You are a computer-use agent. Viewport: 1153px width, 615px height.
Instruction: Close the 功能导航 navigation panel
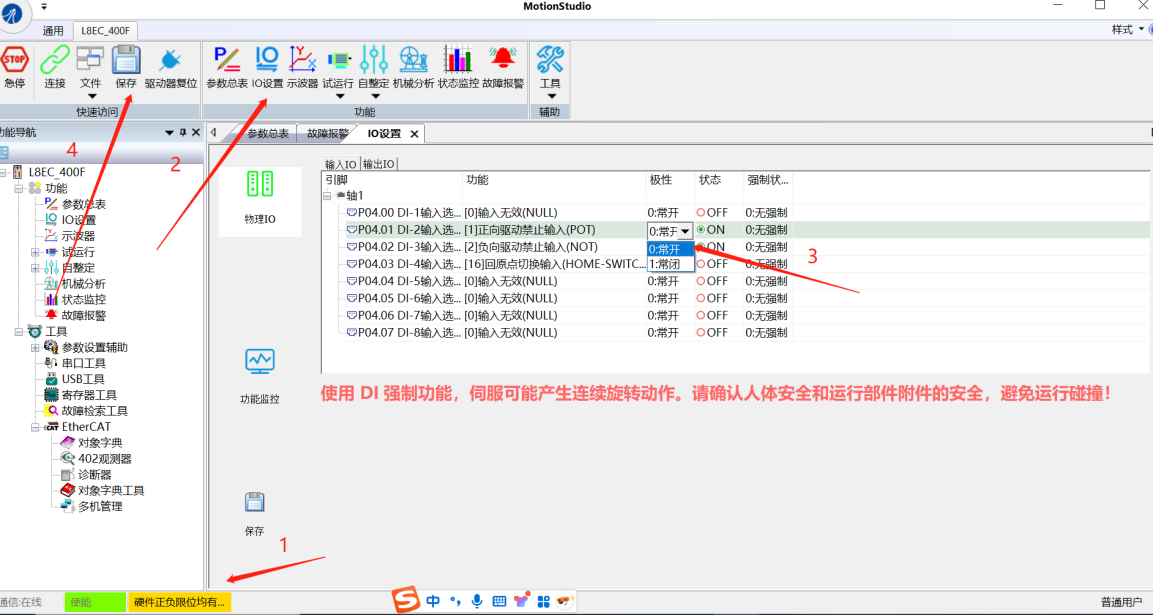[x=196, y=132]
